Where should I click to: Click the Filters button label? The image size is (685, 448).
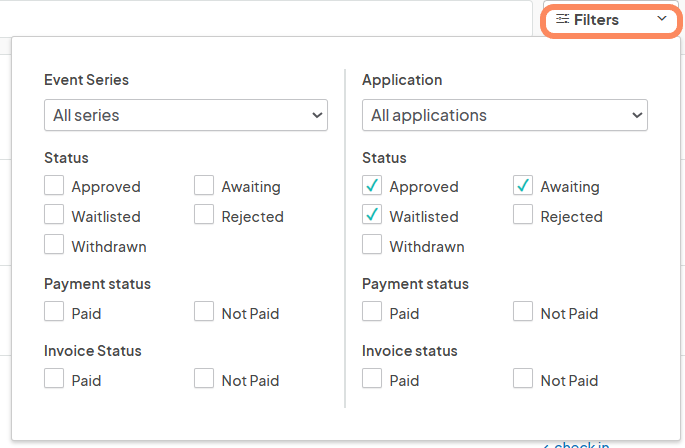tap(596, 20)
